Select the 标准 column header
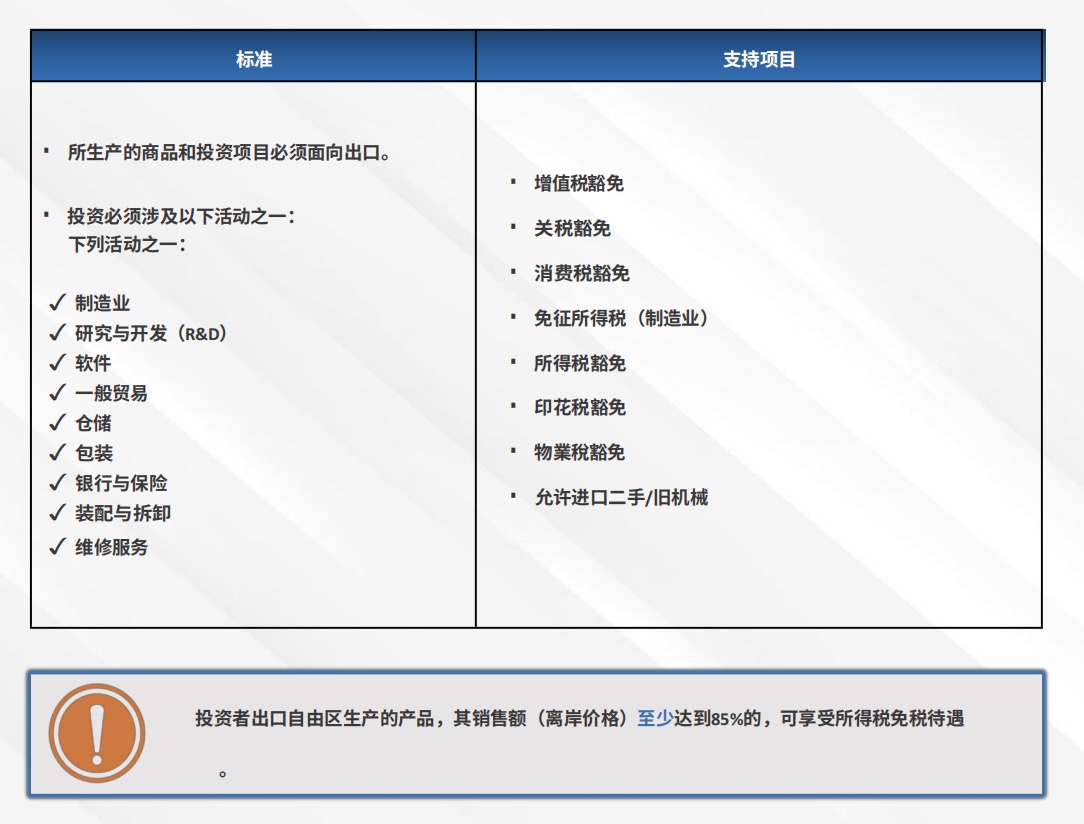Image resolution: width=1084 pixels, height=824 pixels. 253,59
